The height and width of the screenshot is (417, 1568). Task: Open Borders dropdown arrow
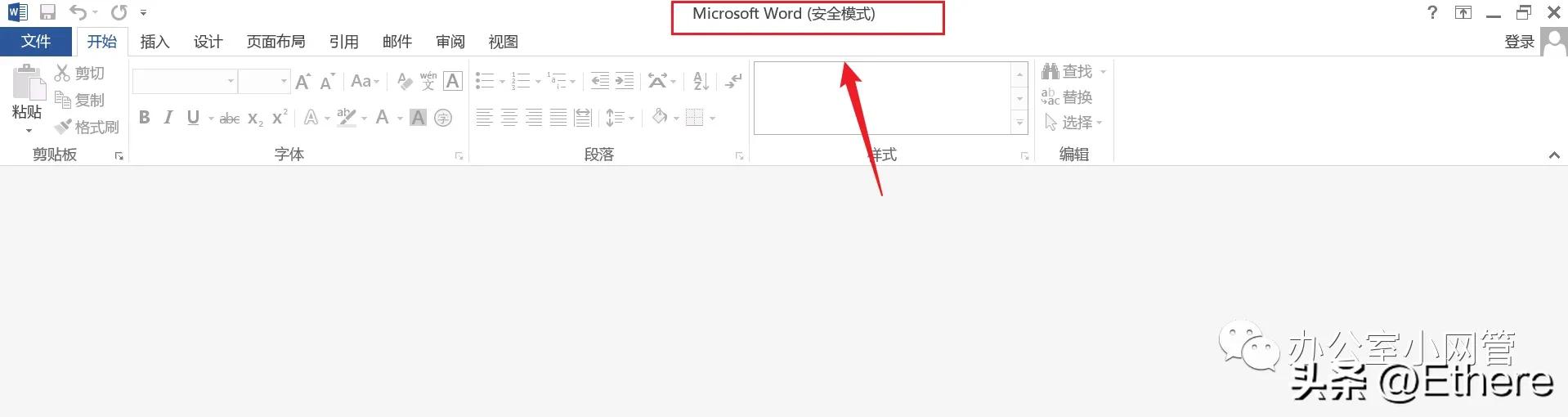click(x=713, y=119)
